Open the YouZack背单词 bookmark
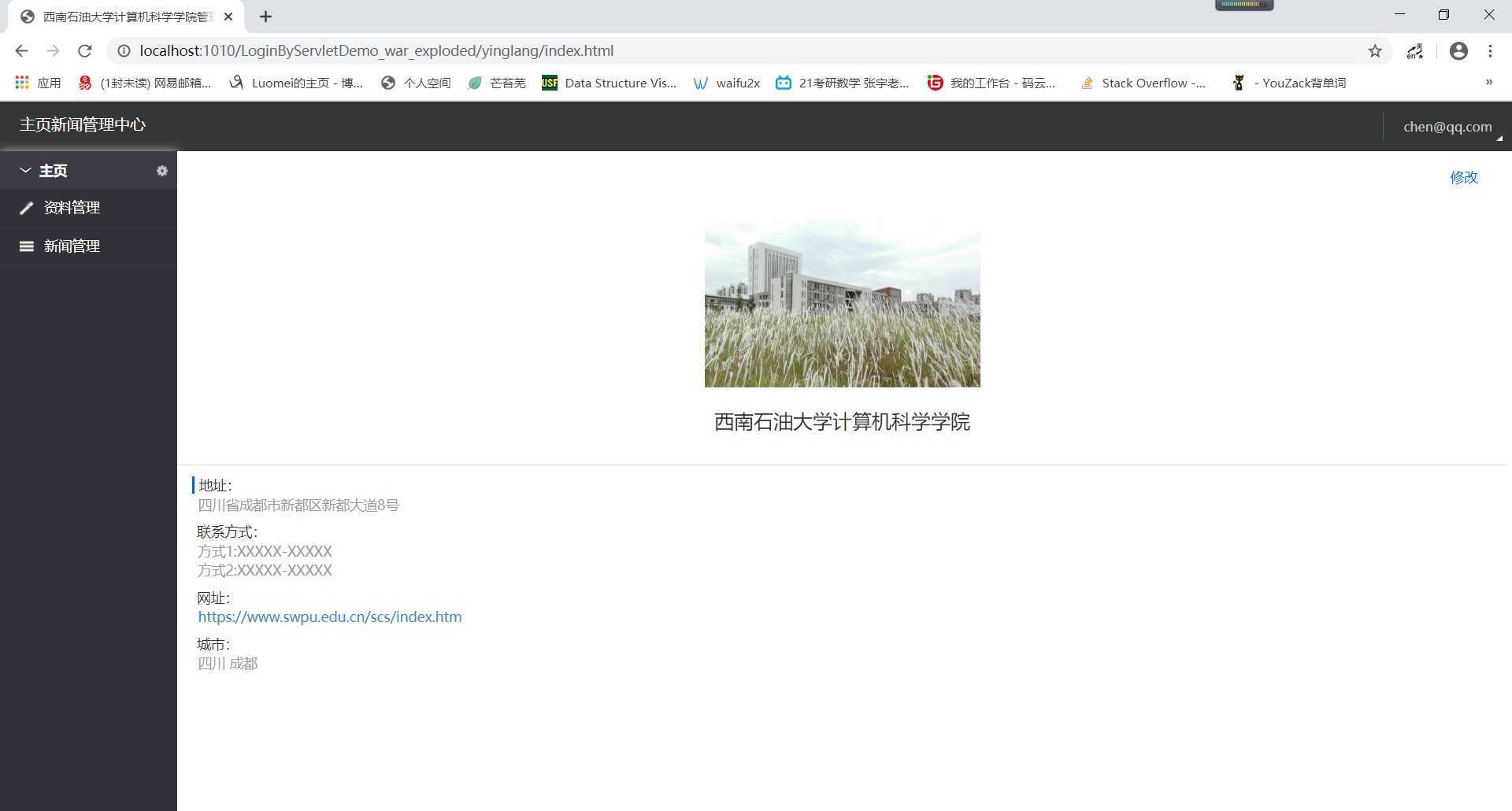Image resolution: width=1512 pixels, height=811 pixels. point(1288,83)
